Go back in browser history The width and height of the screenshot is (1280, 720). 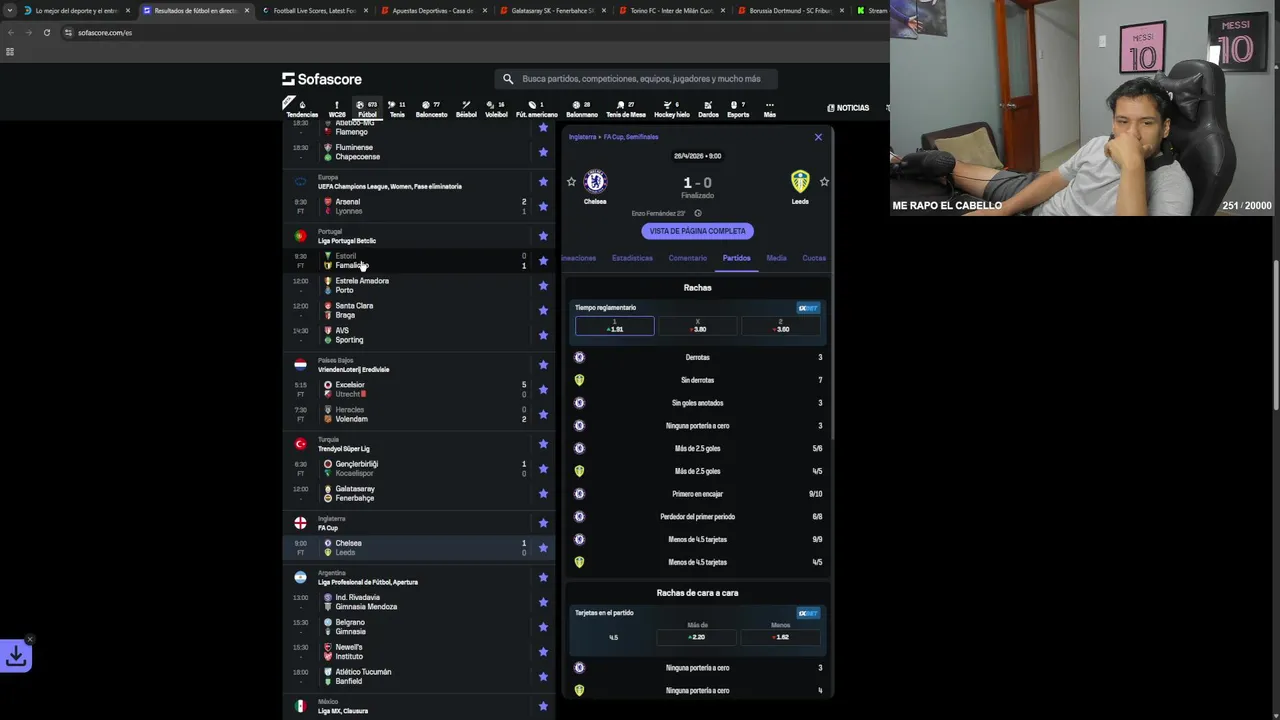click(x=10, y=32)
